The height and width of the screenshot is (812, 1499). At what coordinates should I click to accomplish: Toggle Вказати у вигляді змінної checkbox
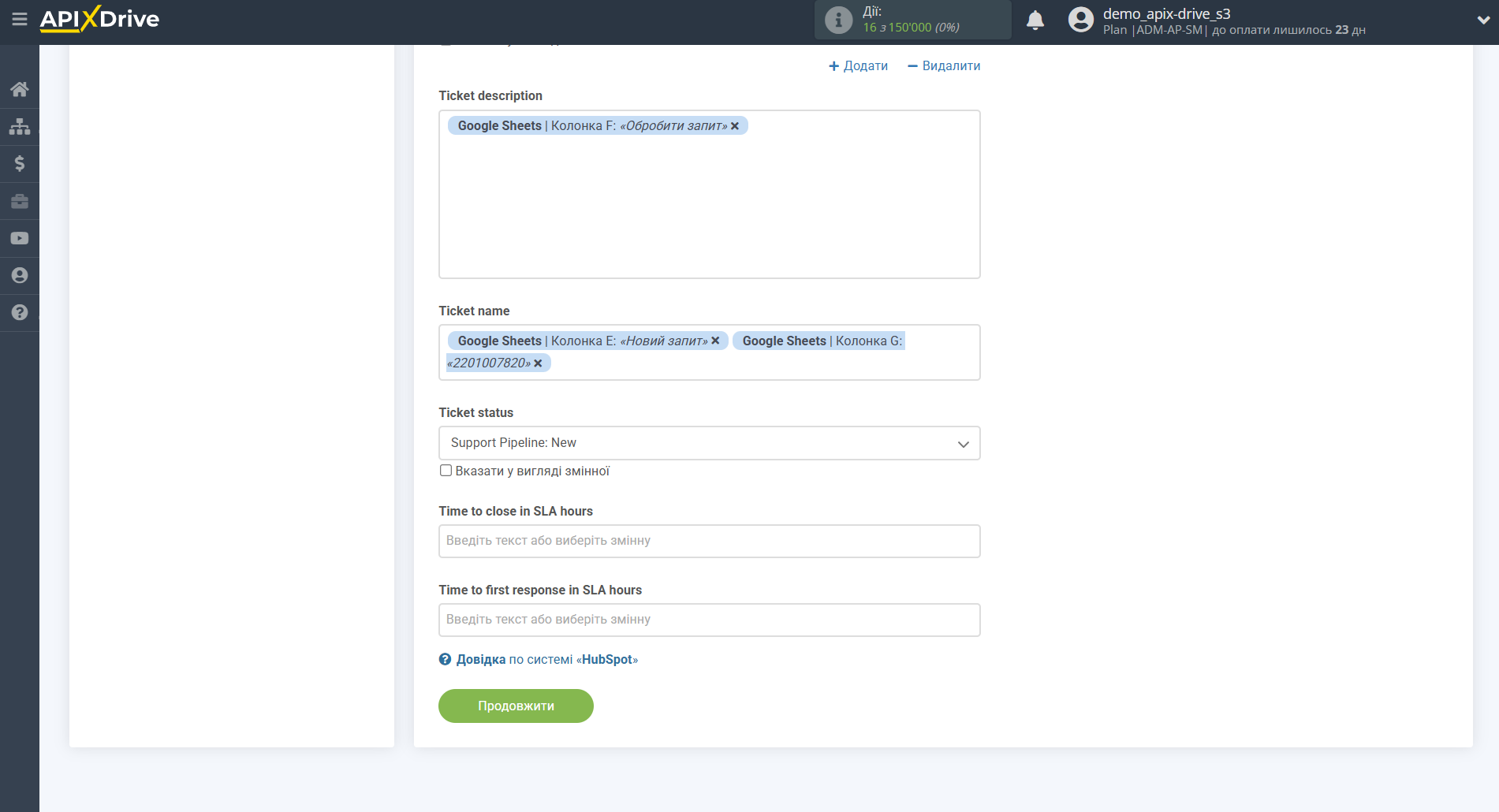(446, 471)
